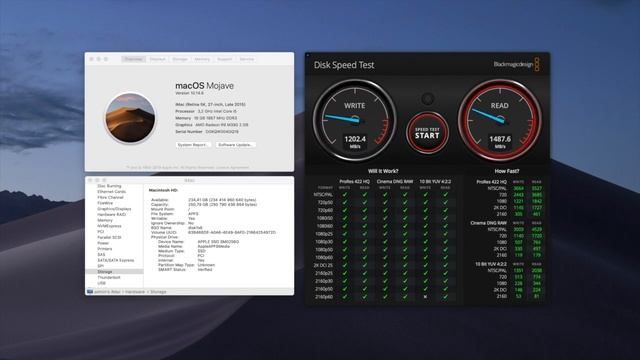Screen dimensions: 640x360
Task: Click the settings gear above Speed Test Start
Action: [427, 99]
